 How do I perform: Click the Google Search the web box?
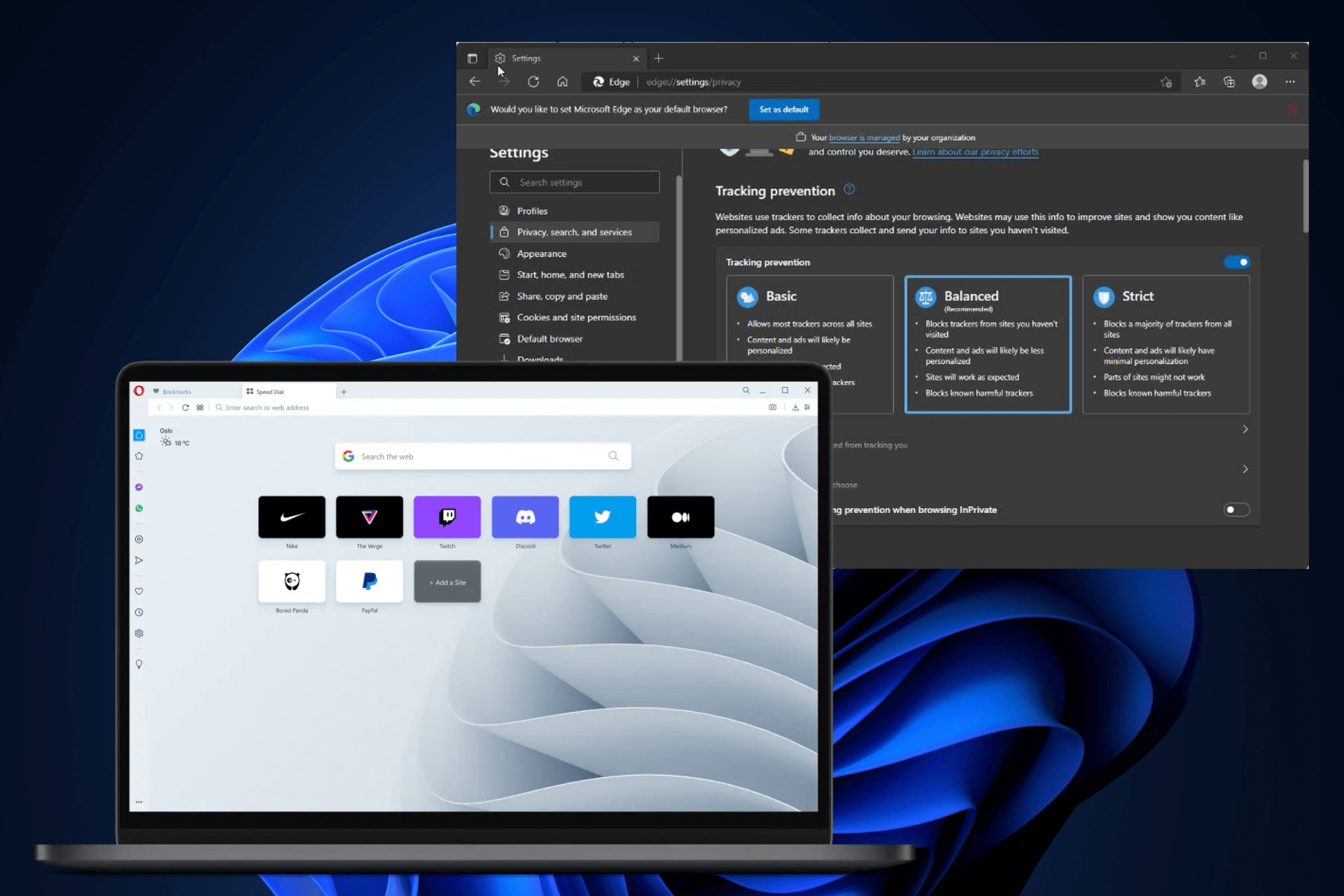pyautogui.click(x=483, y=456)
